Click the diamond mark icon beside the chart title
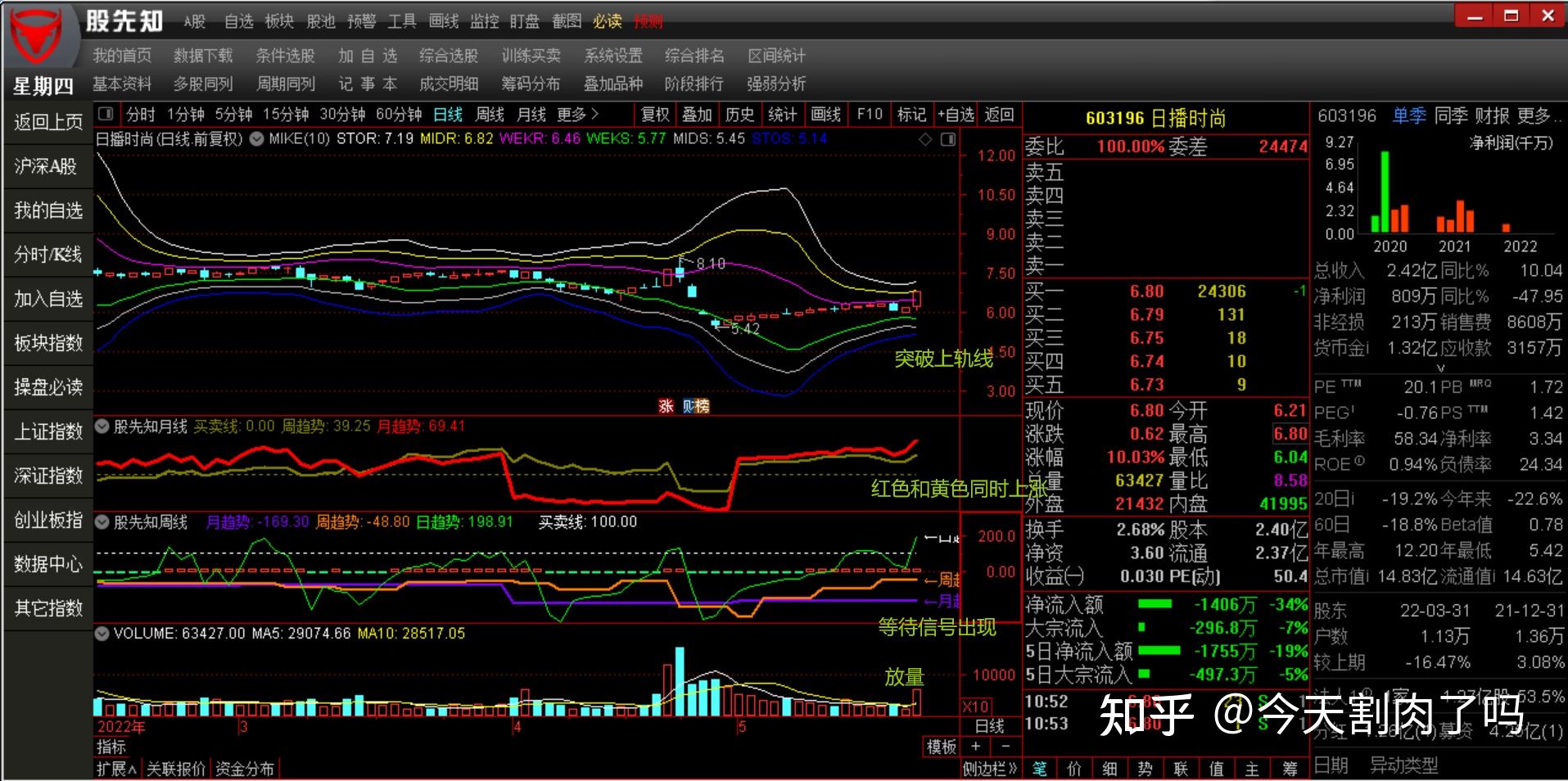This screenshot has height=781, width=1568. click(x=926, y=139)
